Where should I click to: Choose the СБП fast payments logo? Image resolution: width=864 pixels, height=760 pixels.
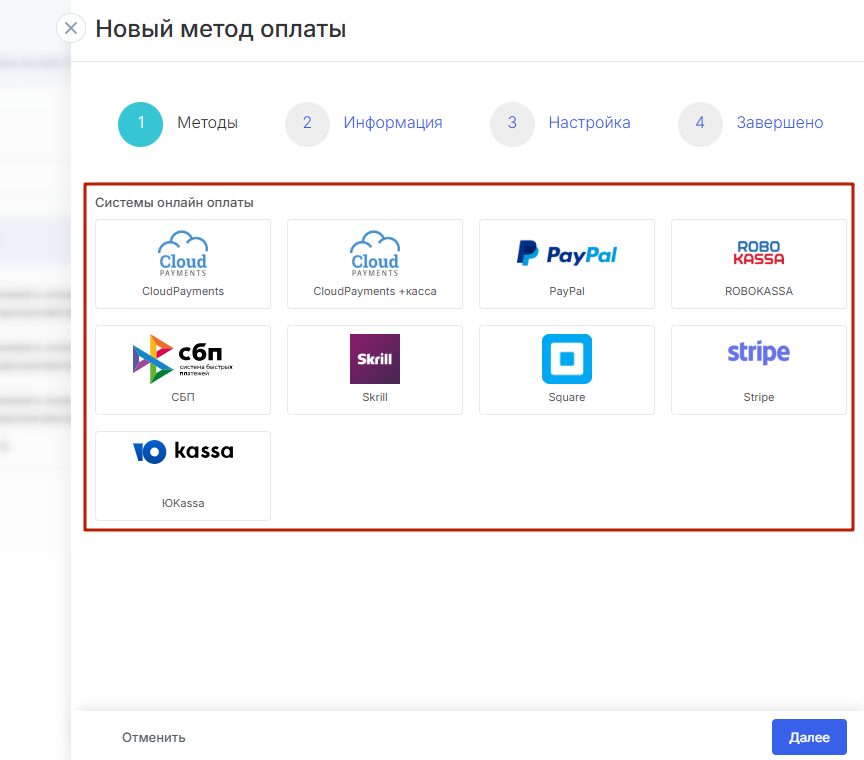pyautogui.click(x=183, y=359)
